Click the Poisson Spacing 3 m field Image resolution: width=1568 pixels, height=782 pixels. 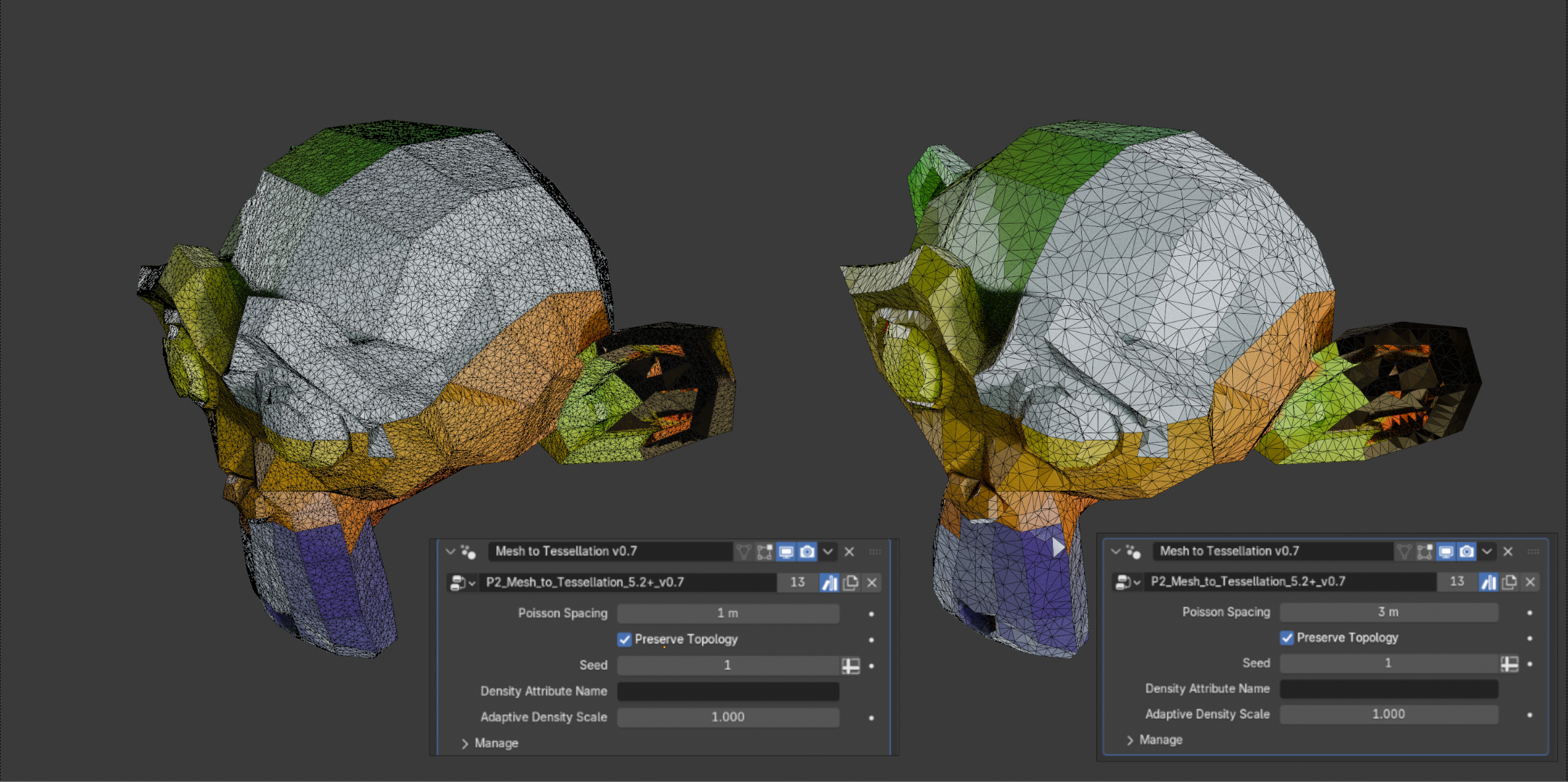tap(1389, 612)
